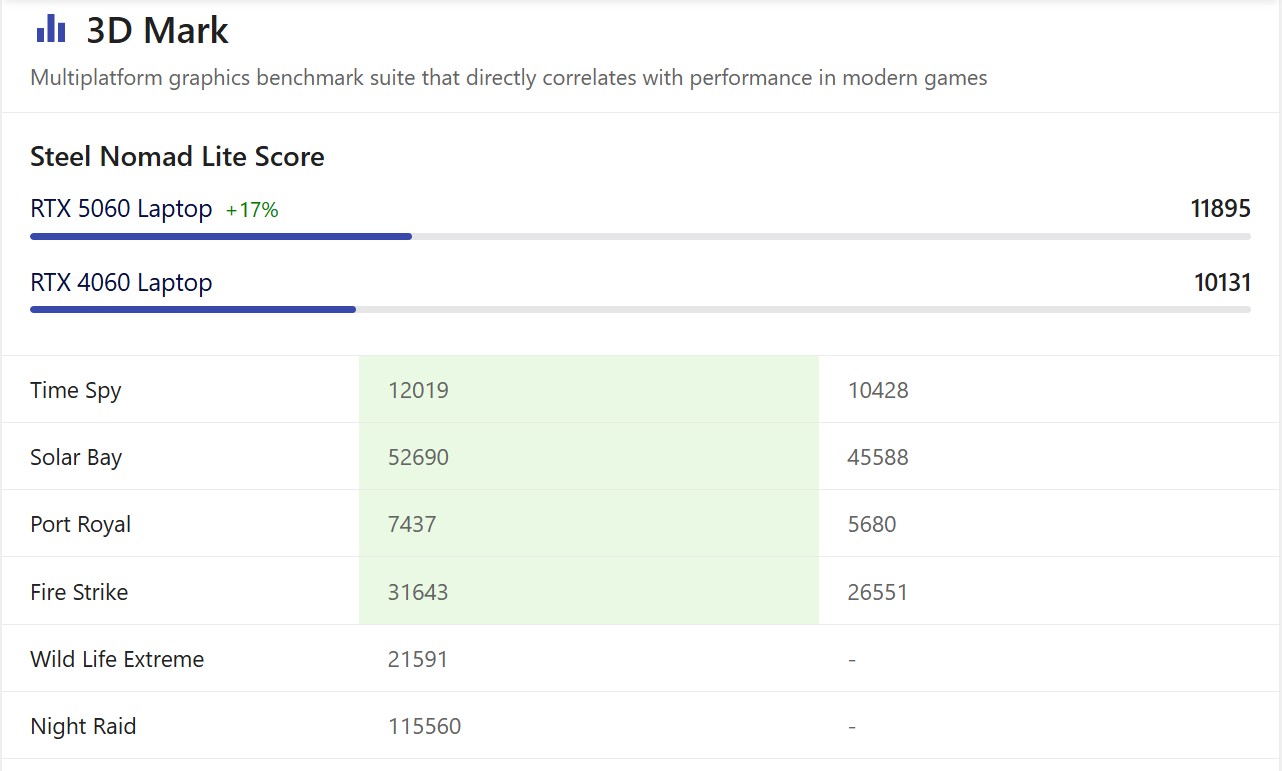1282x771 pixels.
Task: Click the Steel Nomad Lite Score heading
Action: [177, 157]
